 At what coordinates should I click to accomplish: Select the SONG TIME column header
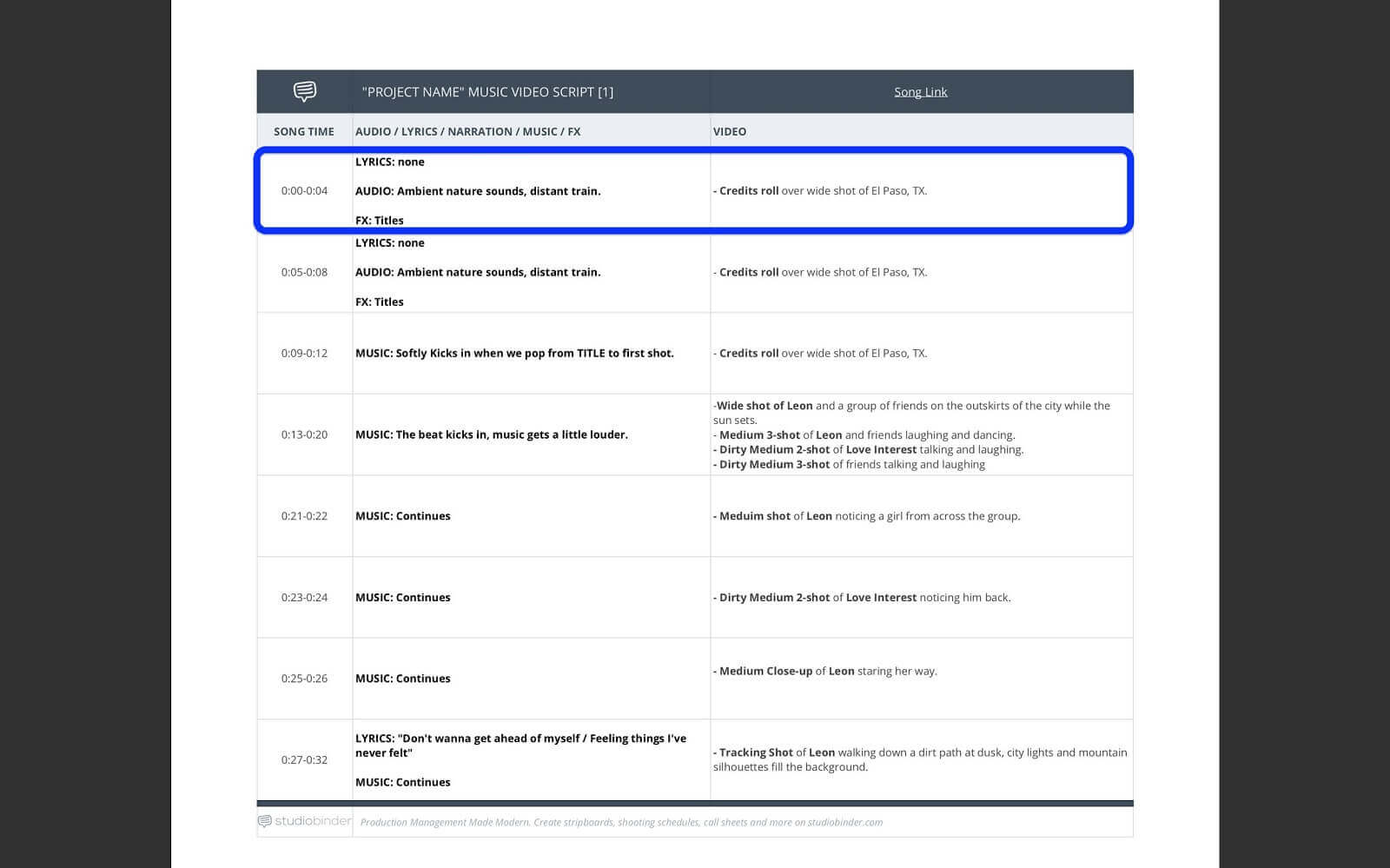coord(303,132)
